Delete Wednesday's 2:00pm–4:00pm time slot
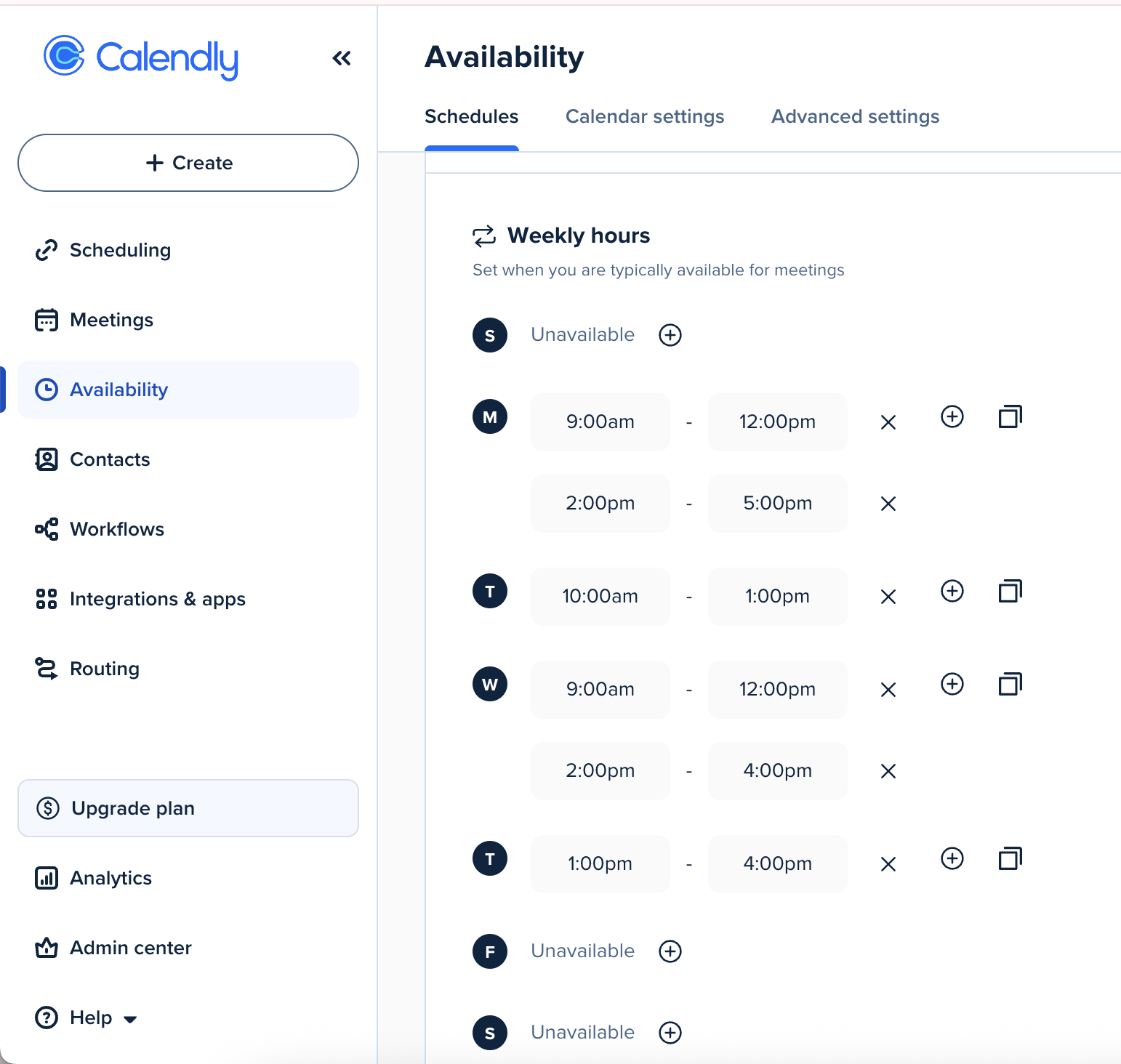This screenshot has height=1064, width=1121. pyautogui.click(x=888, y=771)
